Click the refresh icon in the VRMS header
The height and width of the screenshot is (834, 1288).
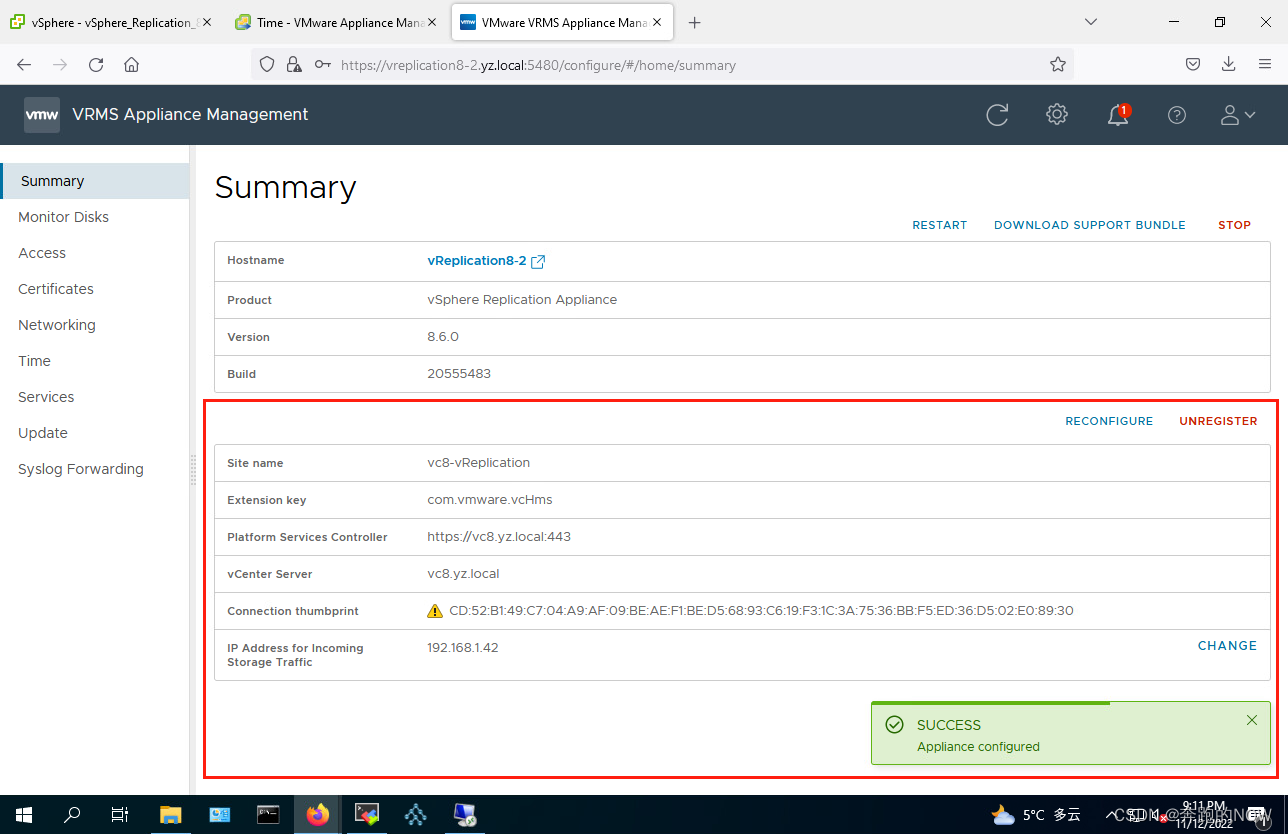997,115
